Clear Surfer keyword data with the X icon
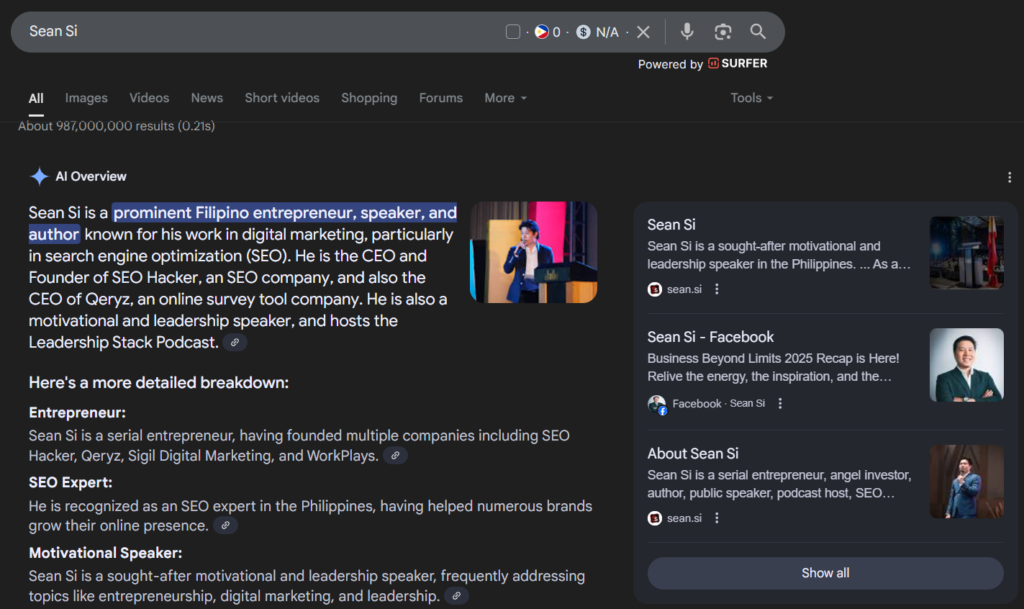Viewport: 1024px width, 609px height. 643,31
